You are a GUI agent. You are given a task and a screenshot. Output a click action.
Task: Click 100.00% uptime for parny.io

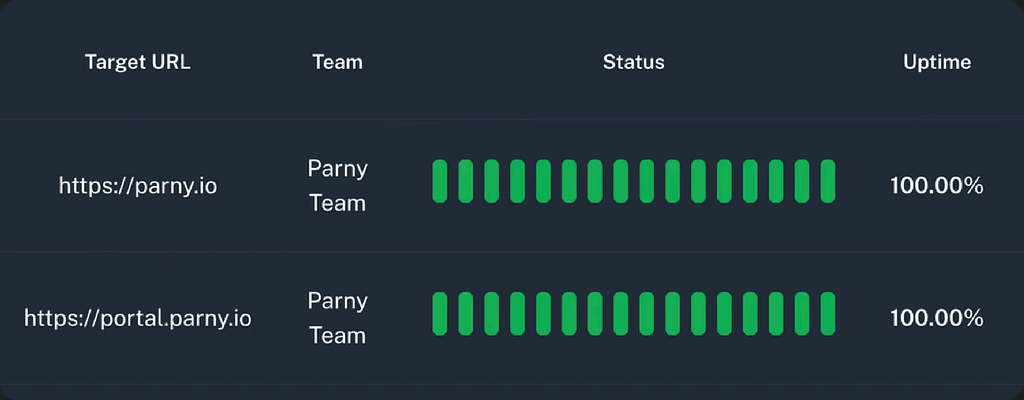pyautogui.click(x=937, y=186)
